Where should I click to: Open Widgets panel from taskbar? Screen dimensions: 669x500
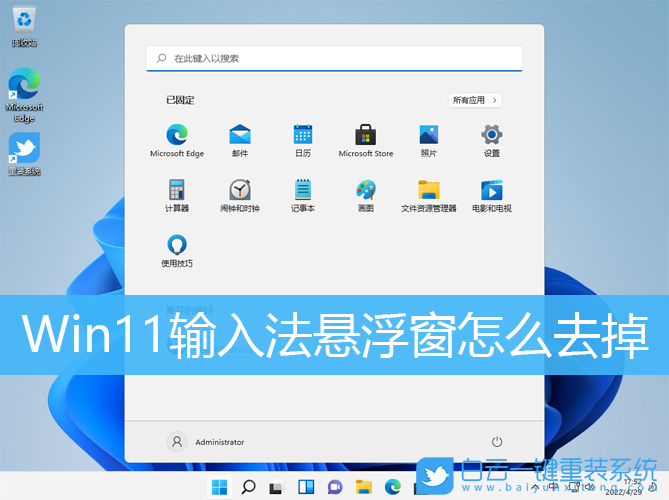click(306, 486)
